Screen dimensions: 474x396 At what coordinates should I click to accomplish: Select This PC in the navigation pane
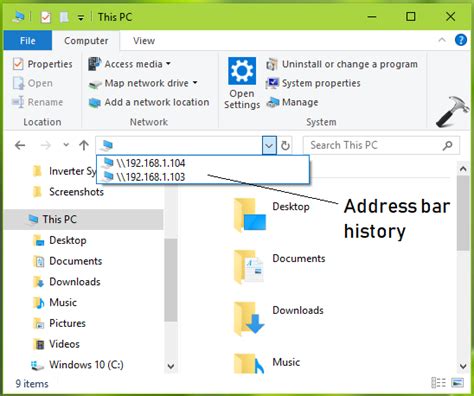point(84,219)
